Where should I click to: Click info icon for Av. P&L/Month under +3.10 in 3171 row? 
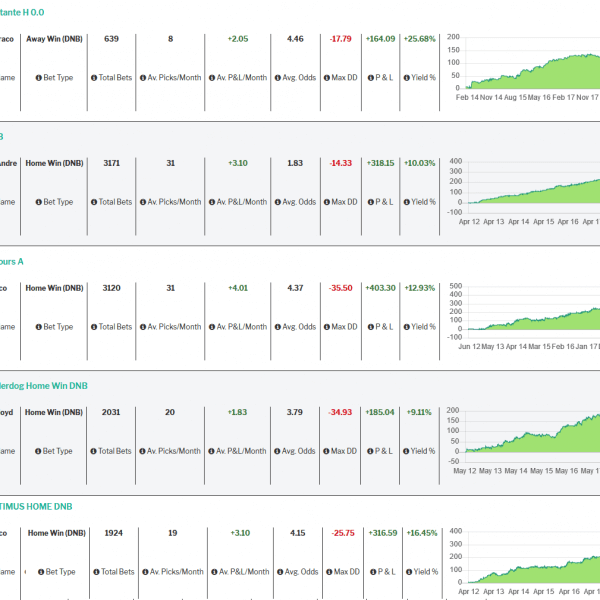(x=212, y=202)
